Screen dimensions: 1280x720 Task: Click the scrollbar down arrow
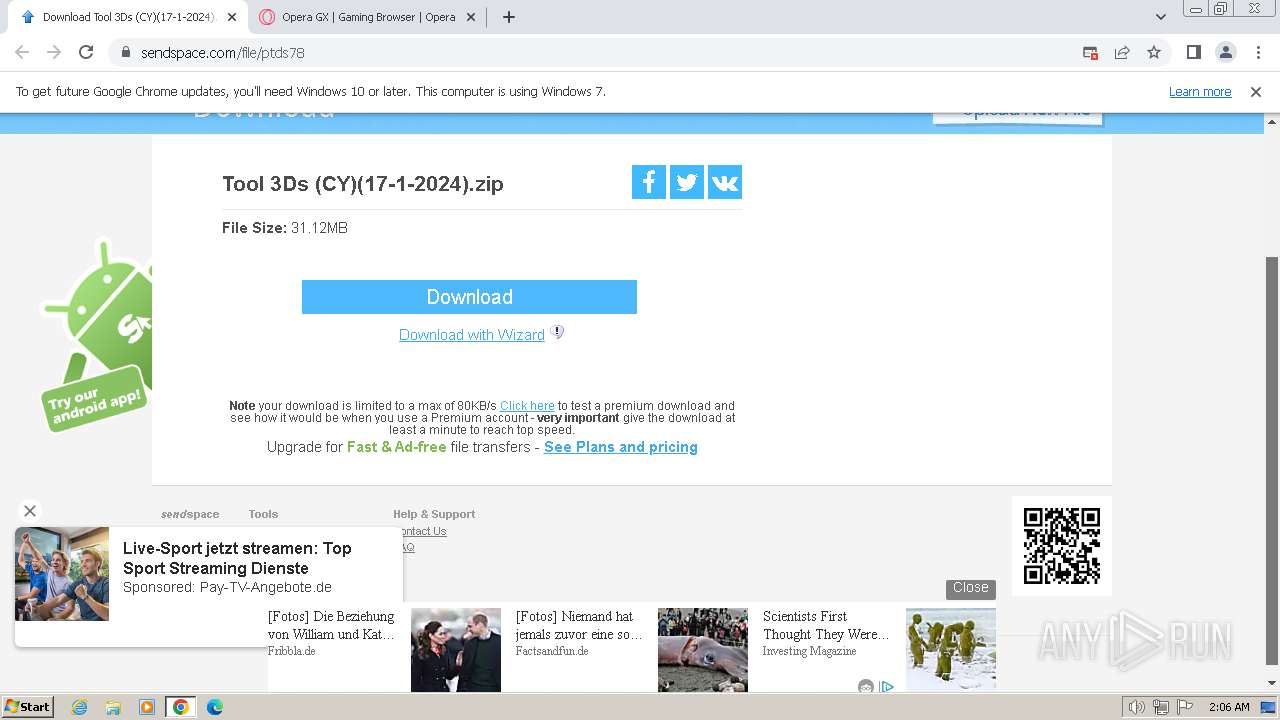coord(1272,684)
